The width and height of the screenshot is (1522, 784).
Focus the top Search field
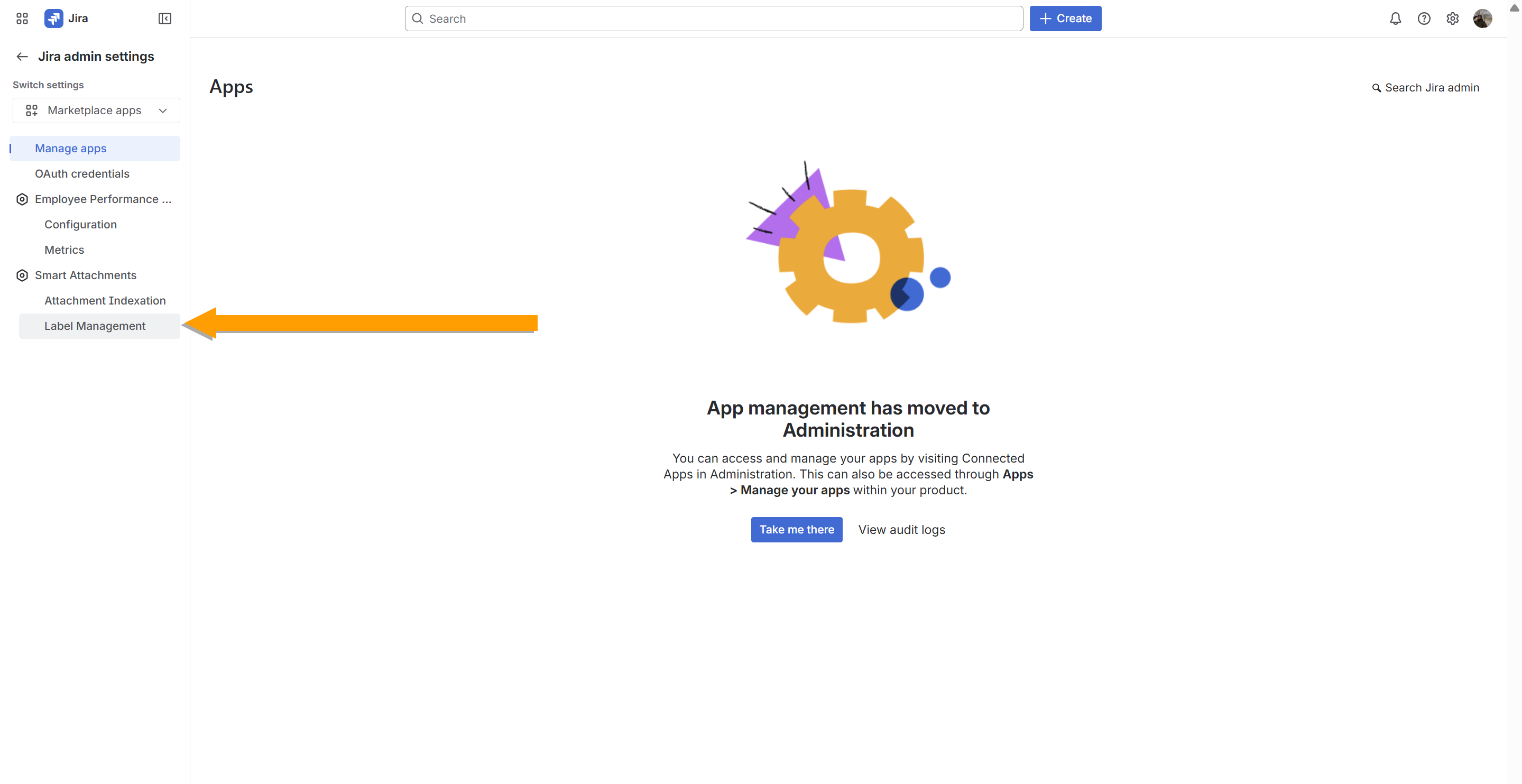[713, 19]
